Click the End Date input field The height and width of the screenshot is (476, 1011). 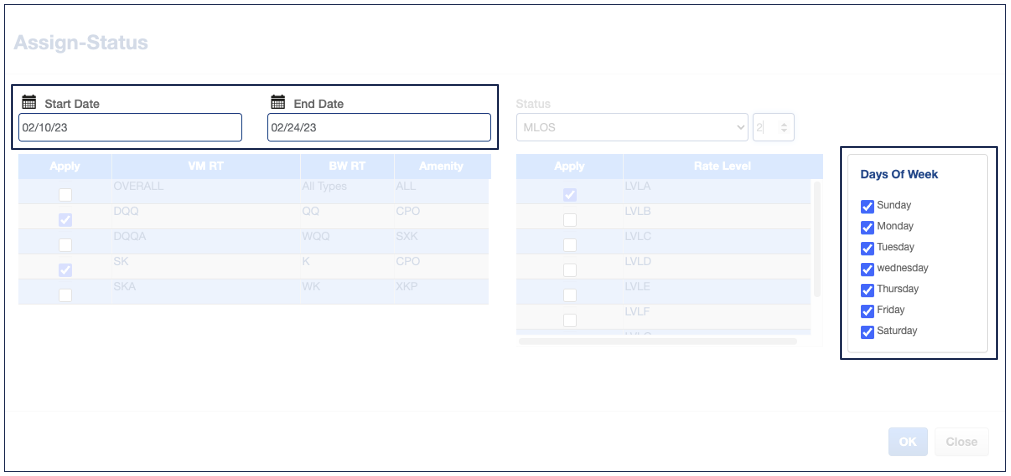[x=378, y=127]
